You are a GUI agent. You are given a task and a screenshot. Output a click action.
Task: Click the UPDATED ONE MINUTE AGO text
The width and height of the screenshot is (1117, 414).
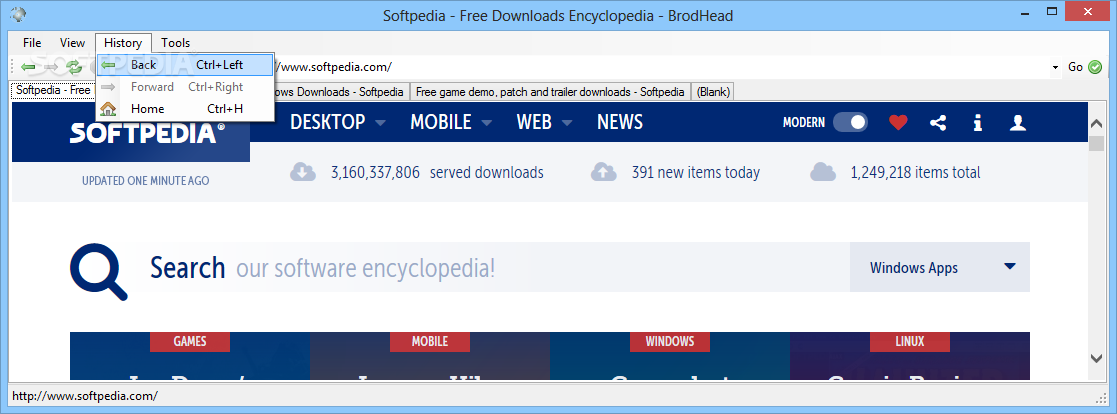(145, 181)
